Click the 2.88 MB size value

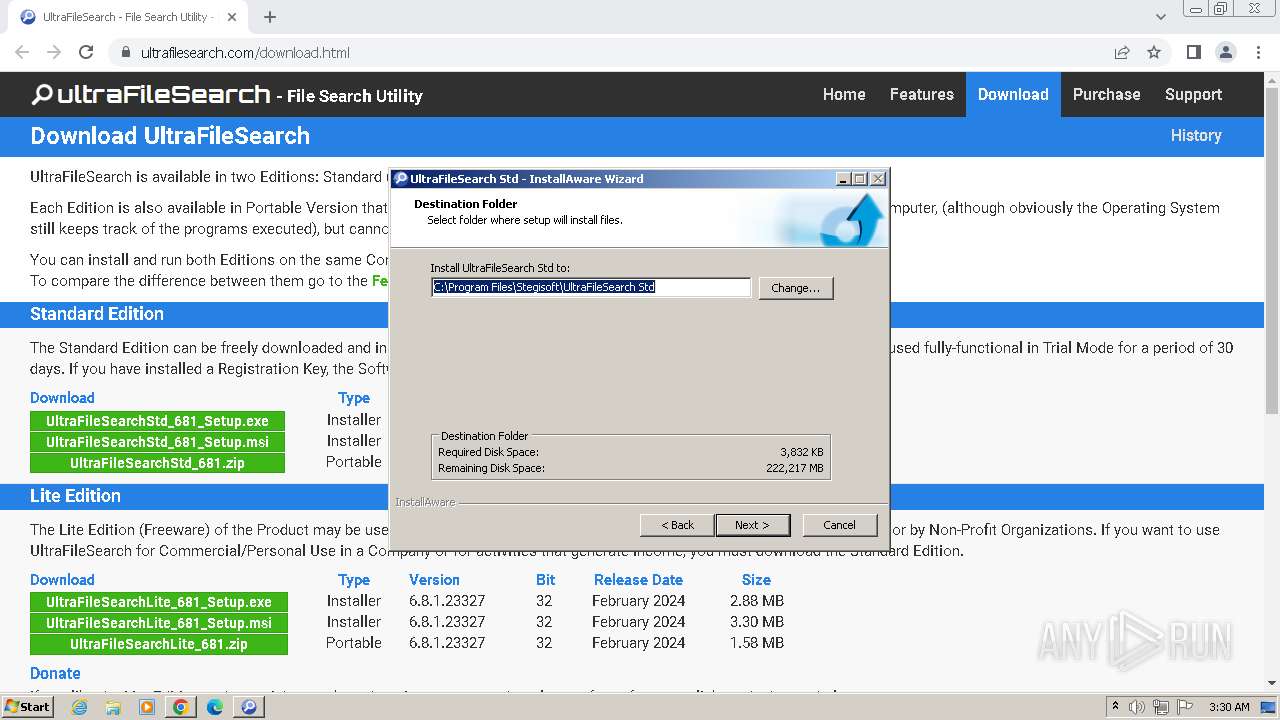pos(757,601)
